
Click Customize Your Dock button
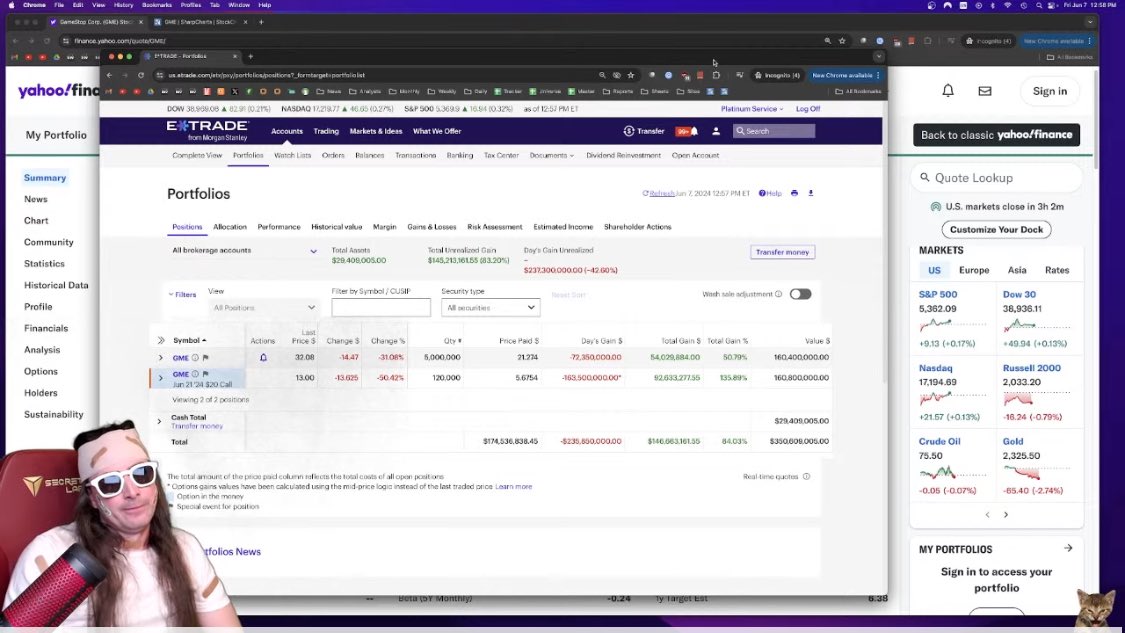pos(997,230)
